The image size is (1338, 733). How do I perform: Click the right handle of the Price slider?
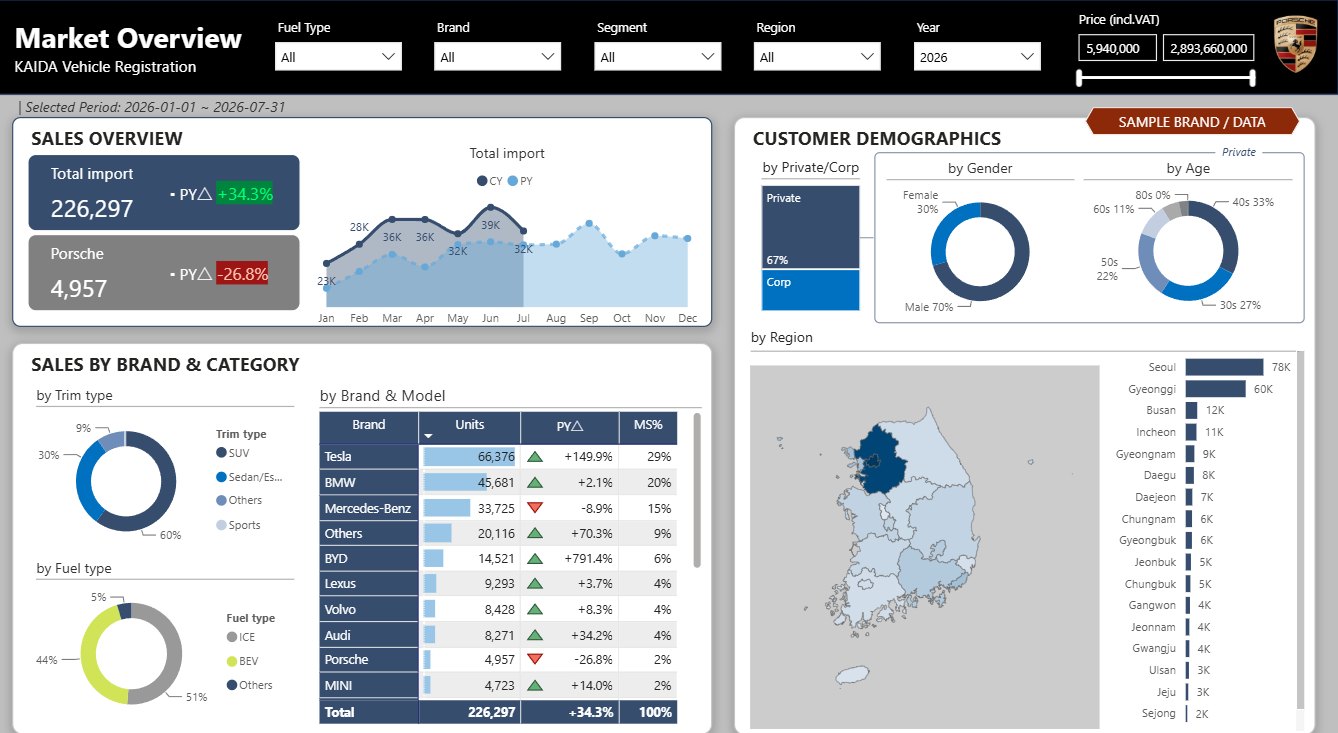coord(1251,78)
